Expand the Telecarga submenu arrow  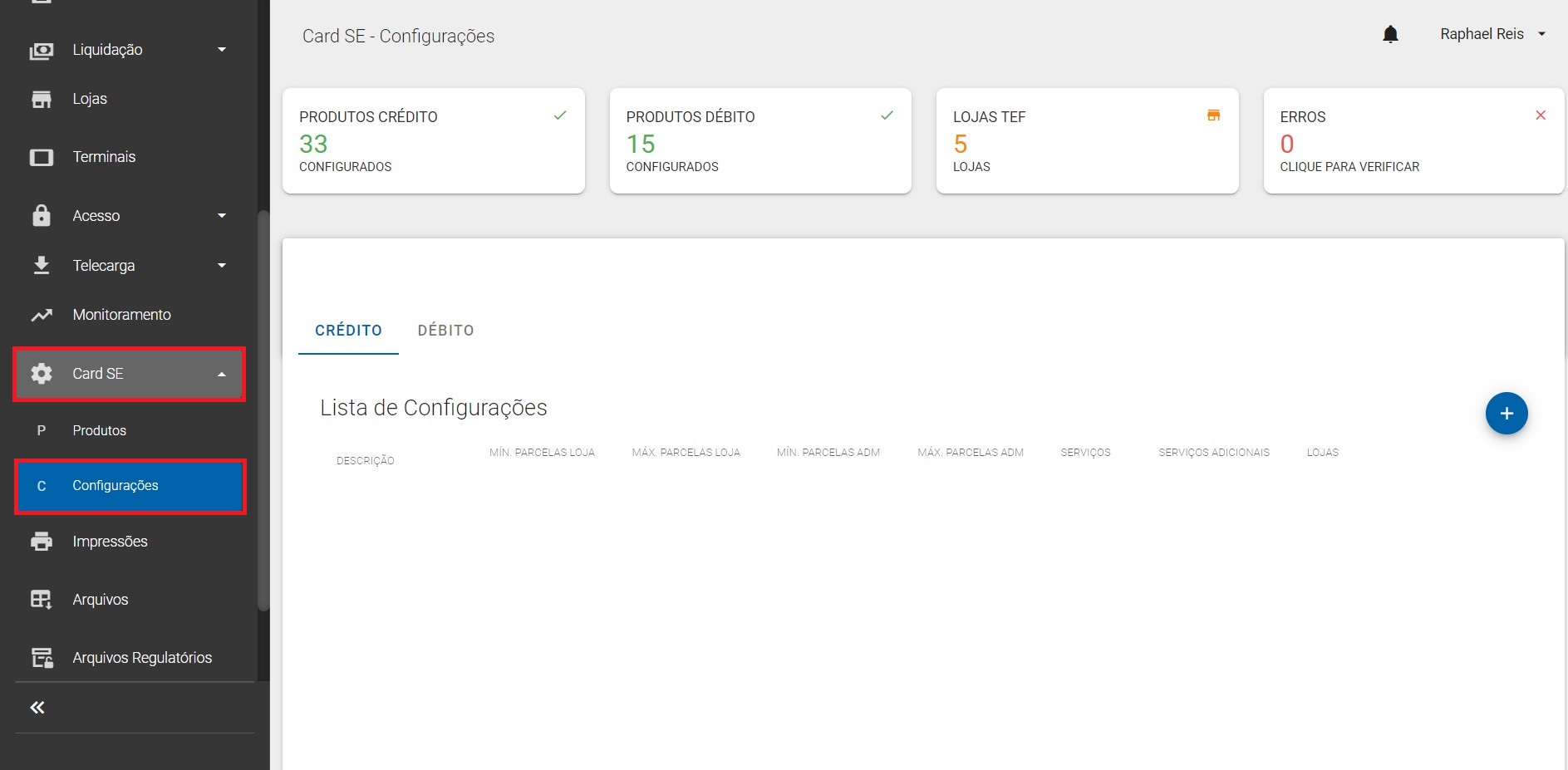coord(222,266)
